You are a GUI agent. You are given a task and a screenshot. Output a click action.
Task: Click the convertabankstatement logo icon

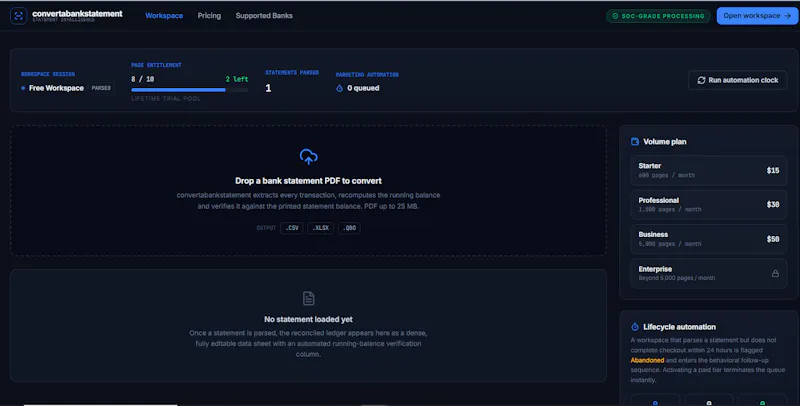coord(18,16)
